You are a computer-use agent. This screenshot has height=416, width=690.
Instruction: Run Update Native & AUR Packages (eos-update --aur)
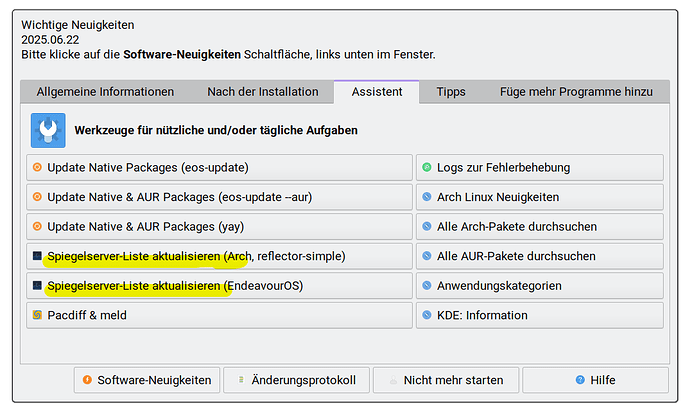[x=220, y=197]
